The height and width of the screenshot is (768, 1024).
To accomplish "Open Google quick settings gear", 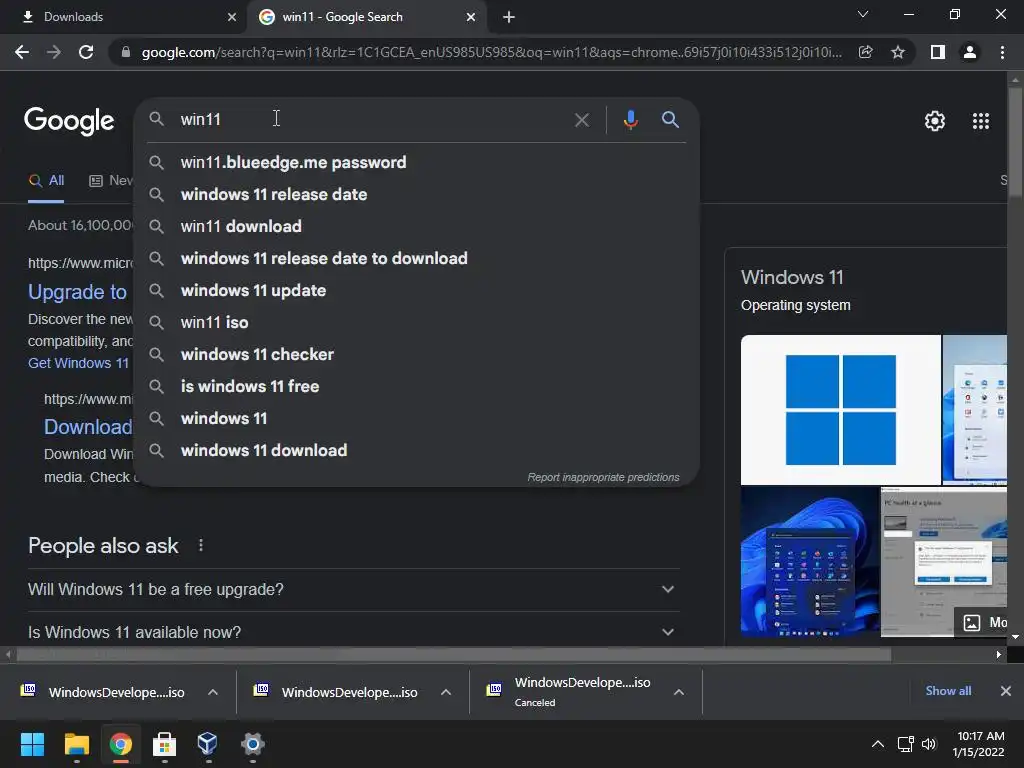I will tap(935, 121).
